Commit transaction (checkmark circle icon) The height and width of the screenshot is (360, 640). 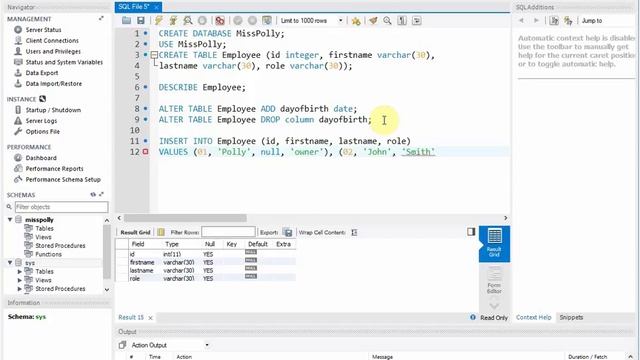pos(238,20)
